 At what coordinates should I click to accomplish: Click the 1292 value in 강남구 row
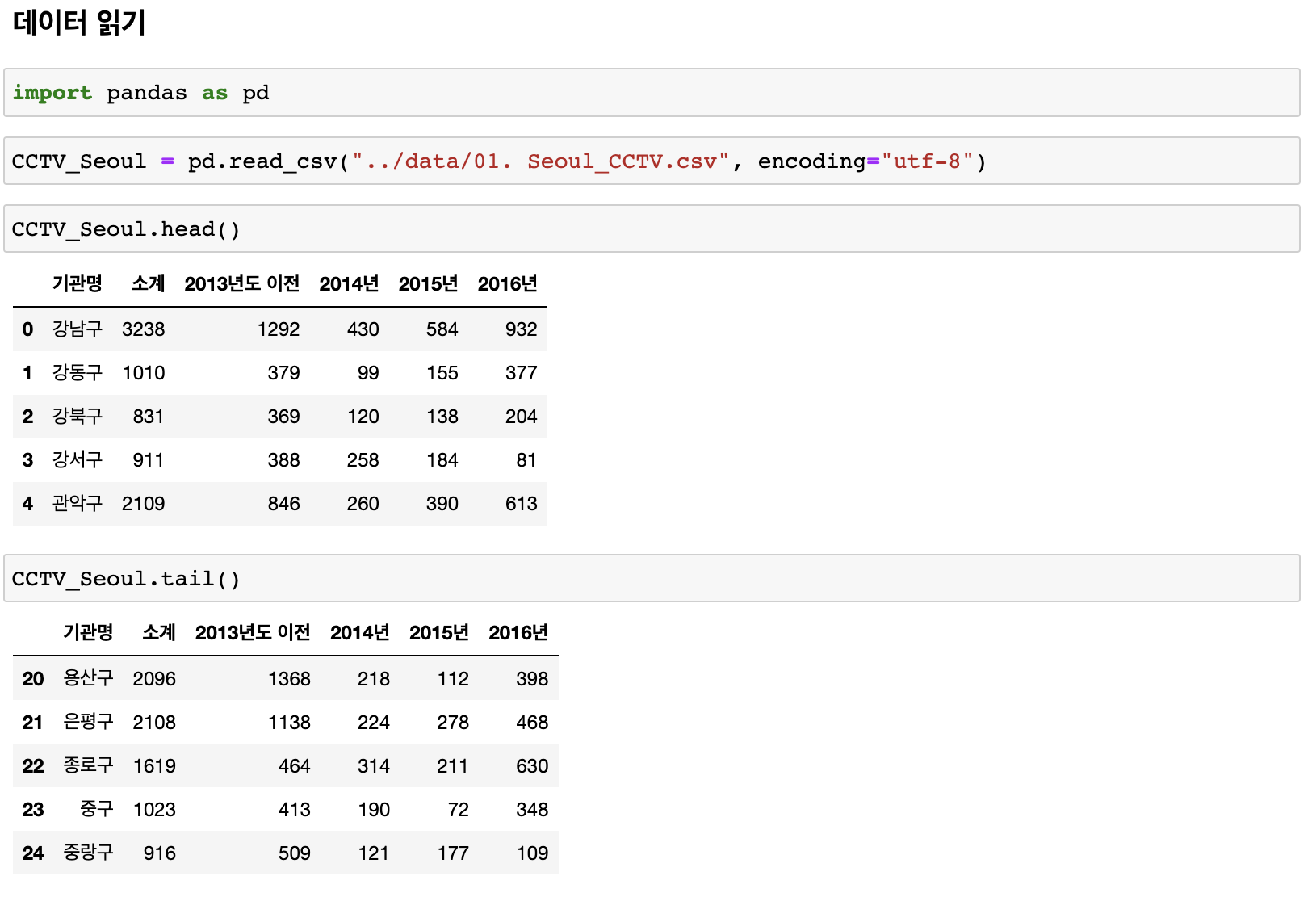coord(279,329)
